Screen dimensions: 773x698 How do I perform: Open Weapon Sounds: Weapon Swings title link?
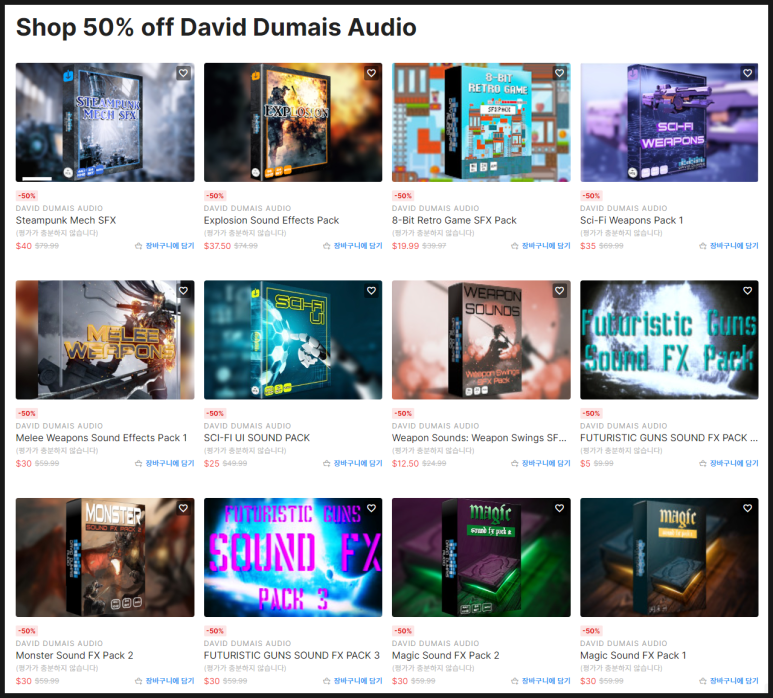[x=479, y=438]
